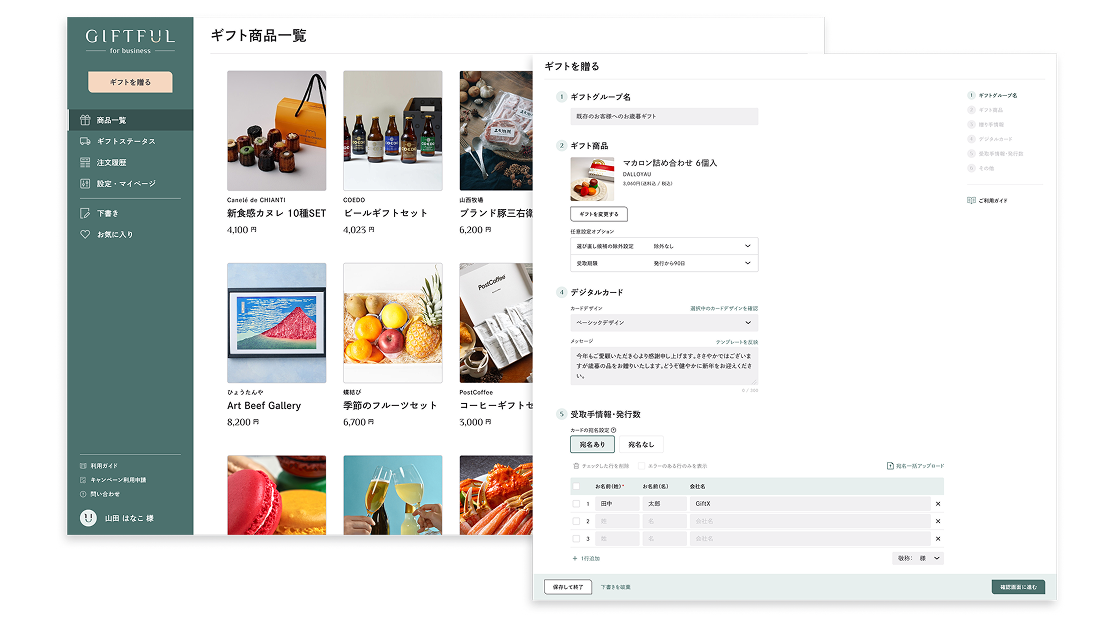1120x627 pixels.
Task: Open the カードデザイン ベーシックデザイン dropdown
Action: coord(747,323)
